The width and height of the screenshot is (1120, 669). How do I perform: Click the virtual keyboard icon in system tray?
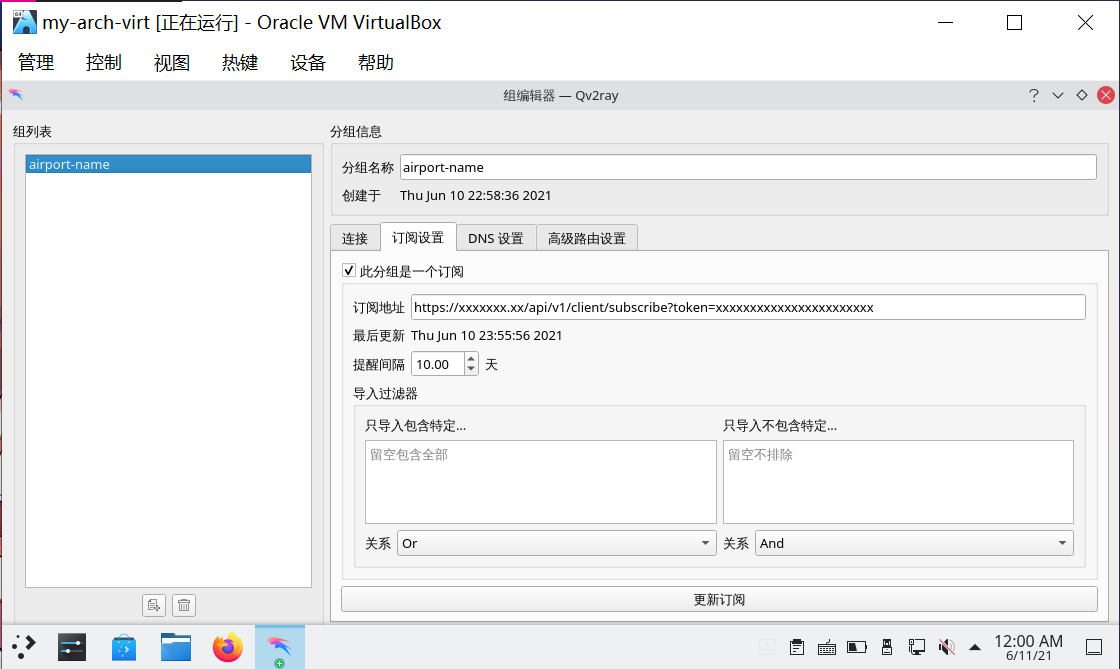coord(827,647)
